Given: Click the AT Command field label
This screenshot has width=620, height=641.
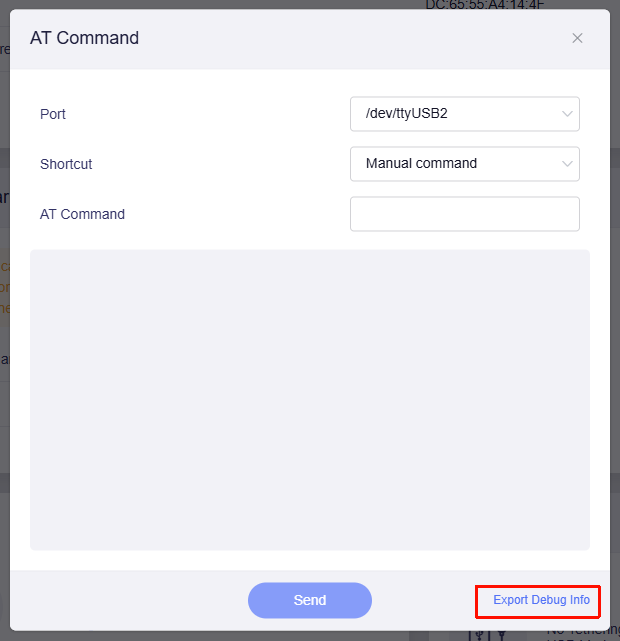Looking at the screenshot, I should (82, 214).
